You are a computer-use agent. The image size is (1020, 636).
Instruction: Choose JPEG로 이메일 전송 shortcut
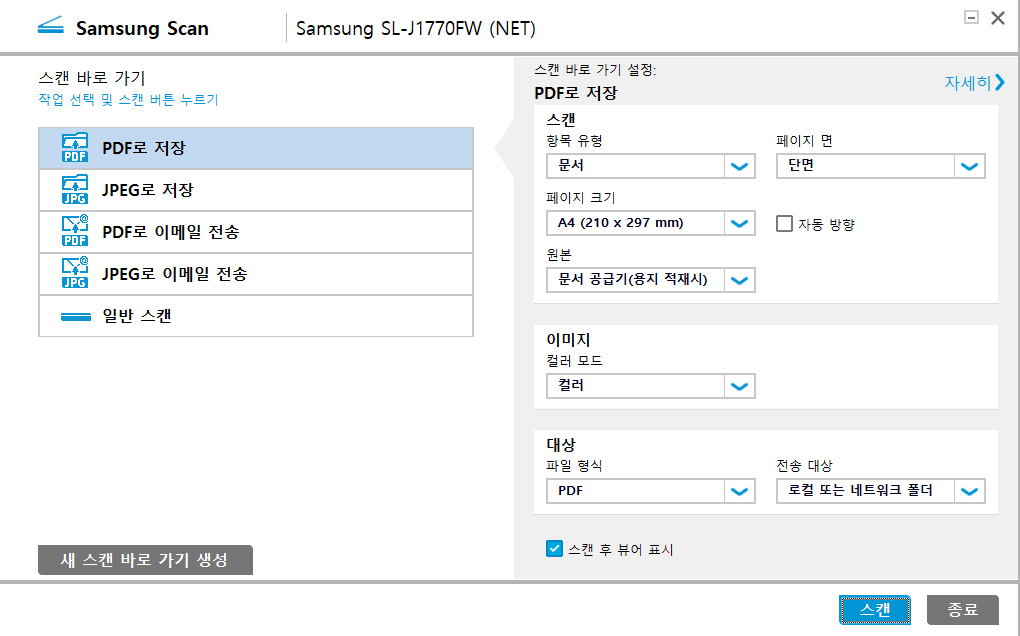tap(256, 274)
